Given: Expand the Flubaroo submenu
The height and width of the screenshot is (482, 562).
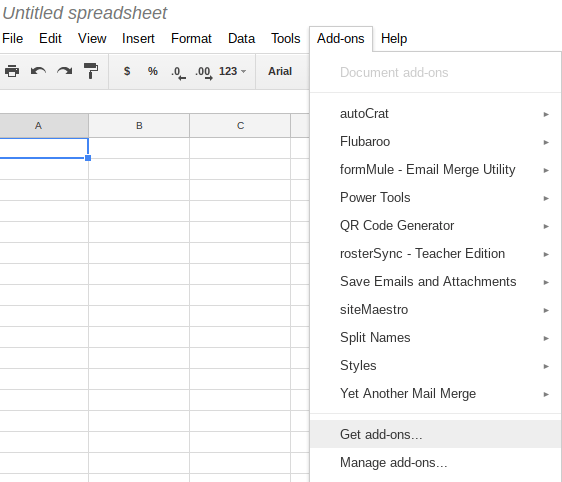Looking at the screenshot, I should click(435, 142).
